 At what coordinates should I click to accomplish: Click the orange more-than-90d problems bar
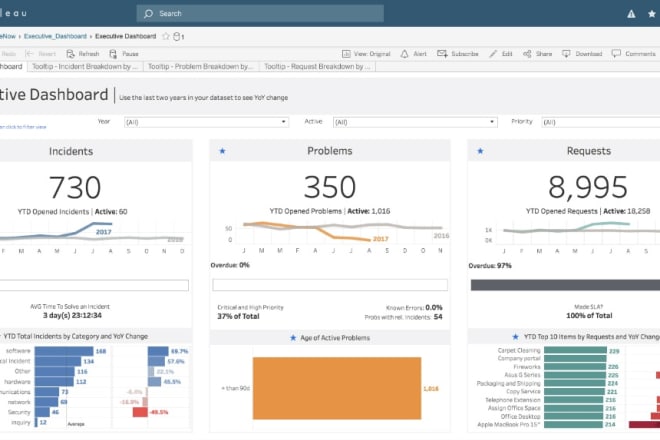[337, 388]
